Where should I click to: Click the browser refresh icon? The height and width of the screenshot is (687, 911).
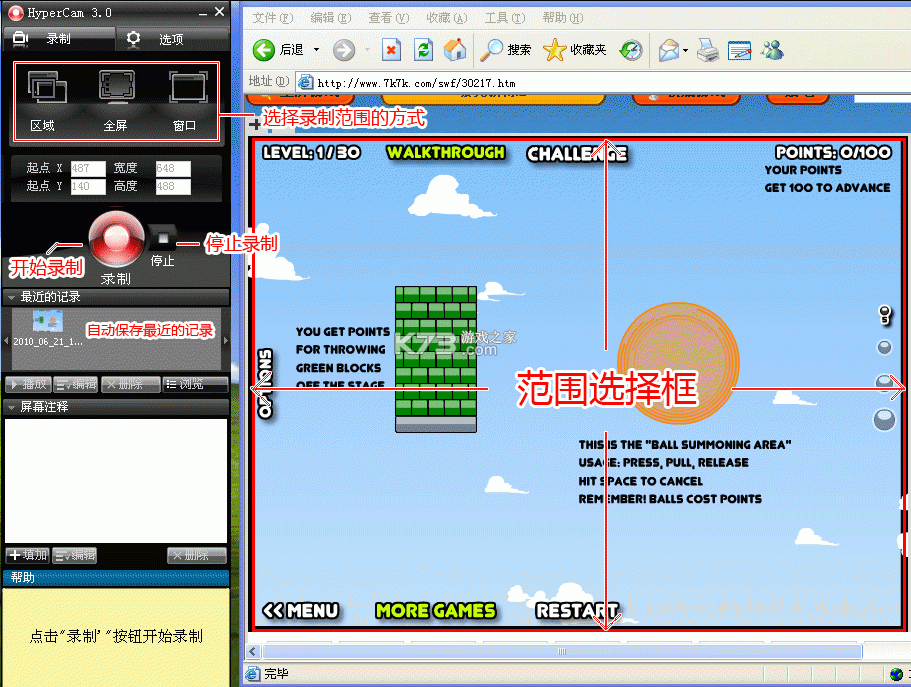click(424, 50)
